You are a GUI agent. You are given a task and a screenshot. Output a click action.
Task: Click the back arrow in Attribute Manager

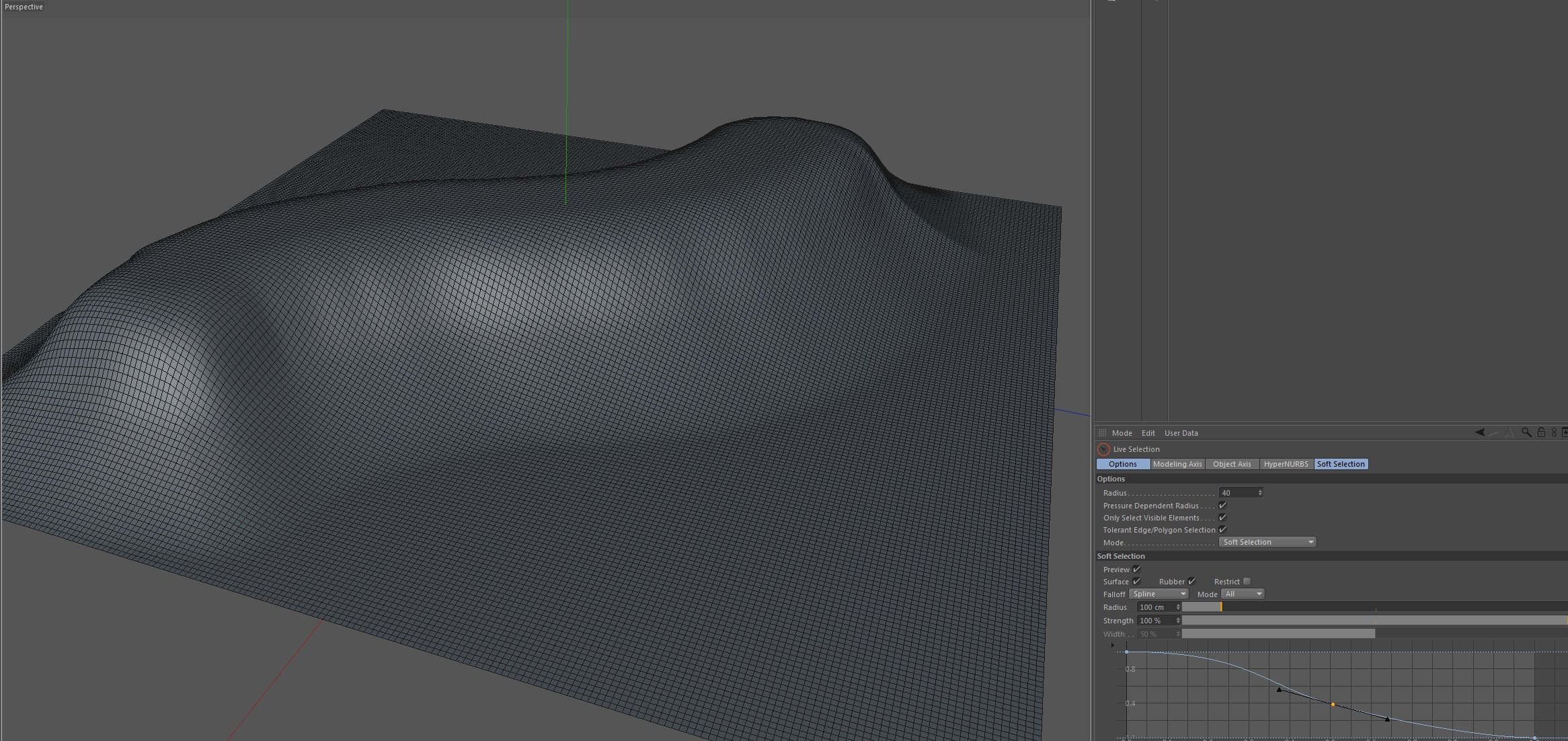[x=1479, y=432]
